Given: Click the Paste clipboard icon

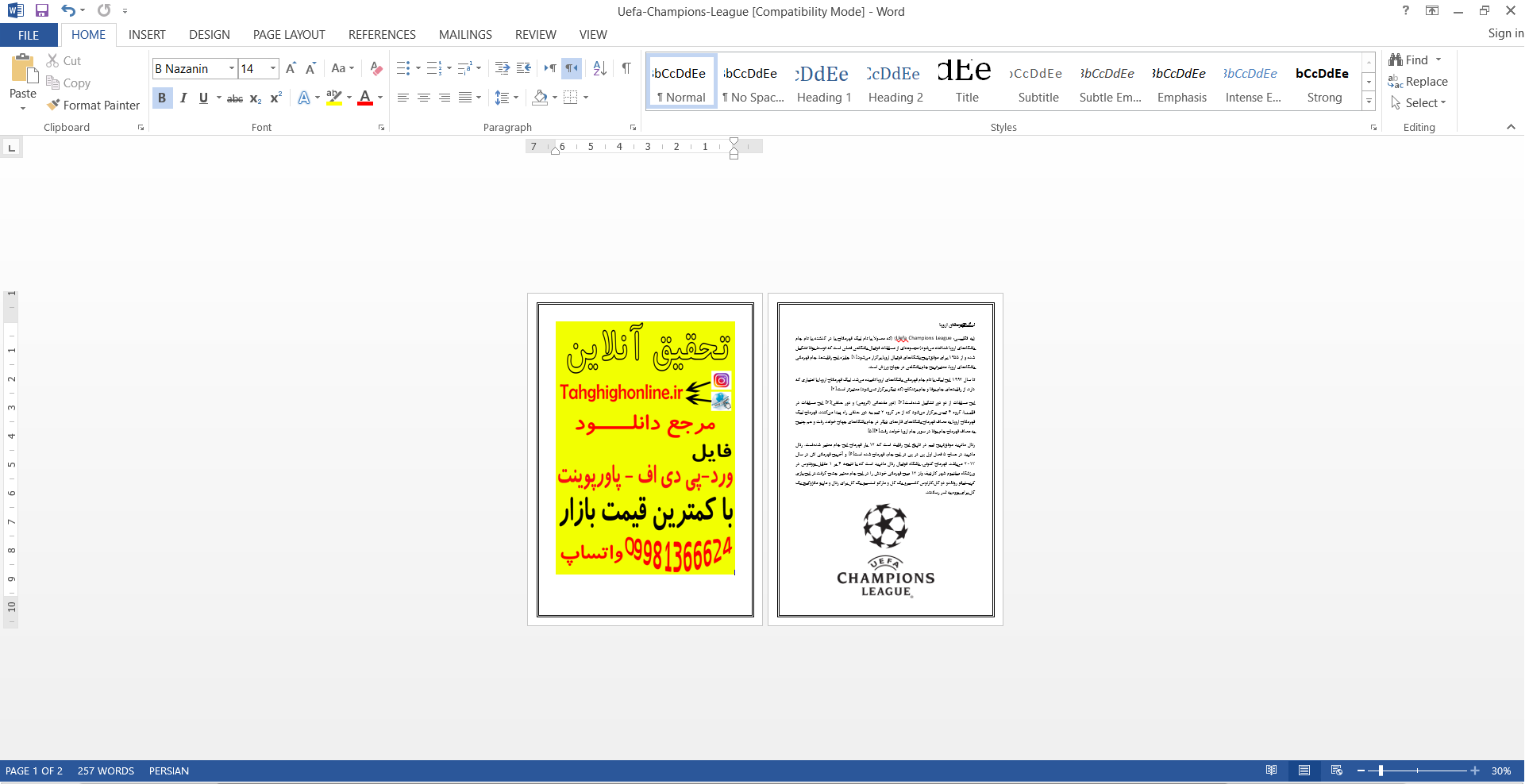Looking at the screenshot, I should point(23,70).
